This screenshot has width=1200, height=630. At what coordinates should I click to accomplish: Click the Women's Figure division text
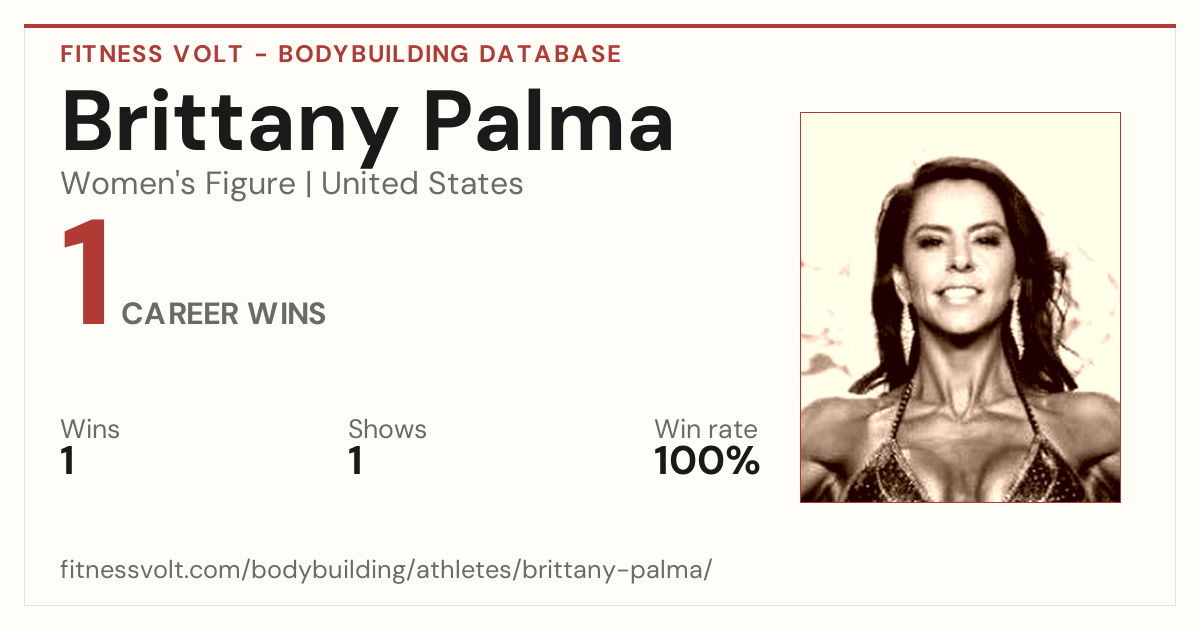(x=178, y=184)
